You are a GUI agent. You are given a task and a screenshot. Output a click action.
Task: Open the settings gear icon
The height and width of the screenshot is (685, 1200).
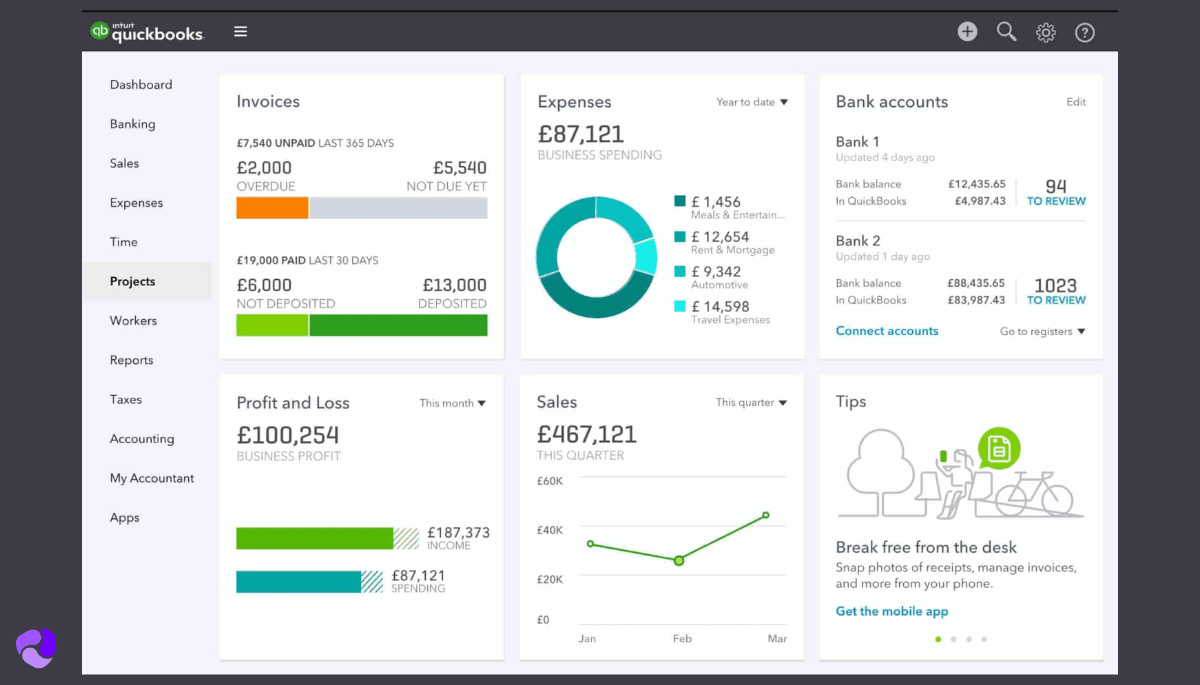coord(1046,33)
